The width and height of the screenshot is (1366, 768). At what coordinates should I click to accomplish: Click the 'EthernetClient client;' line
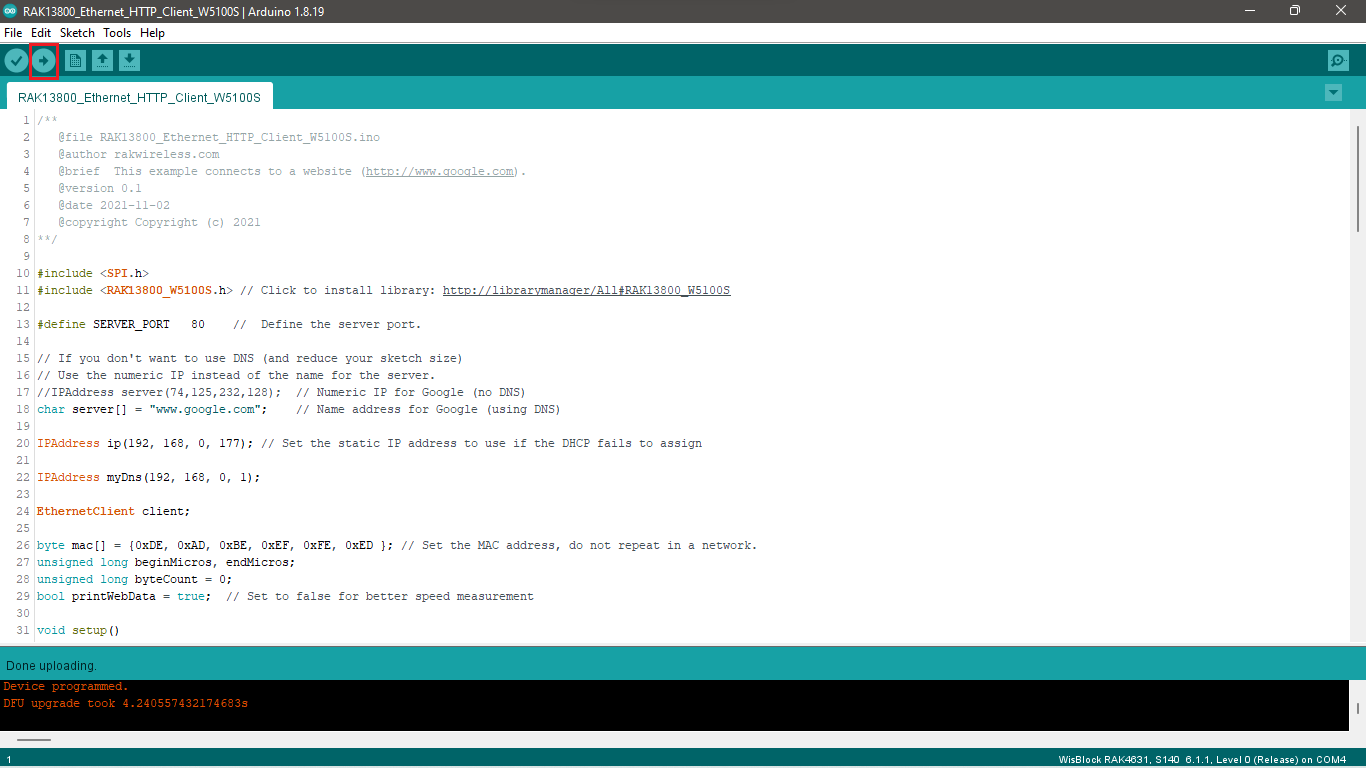point(113,511)
